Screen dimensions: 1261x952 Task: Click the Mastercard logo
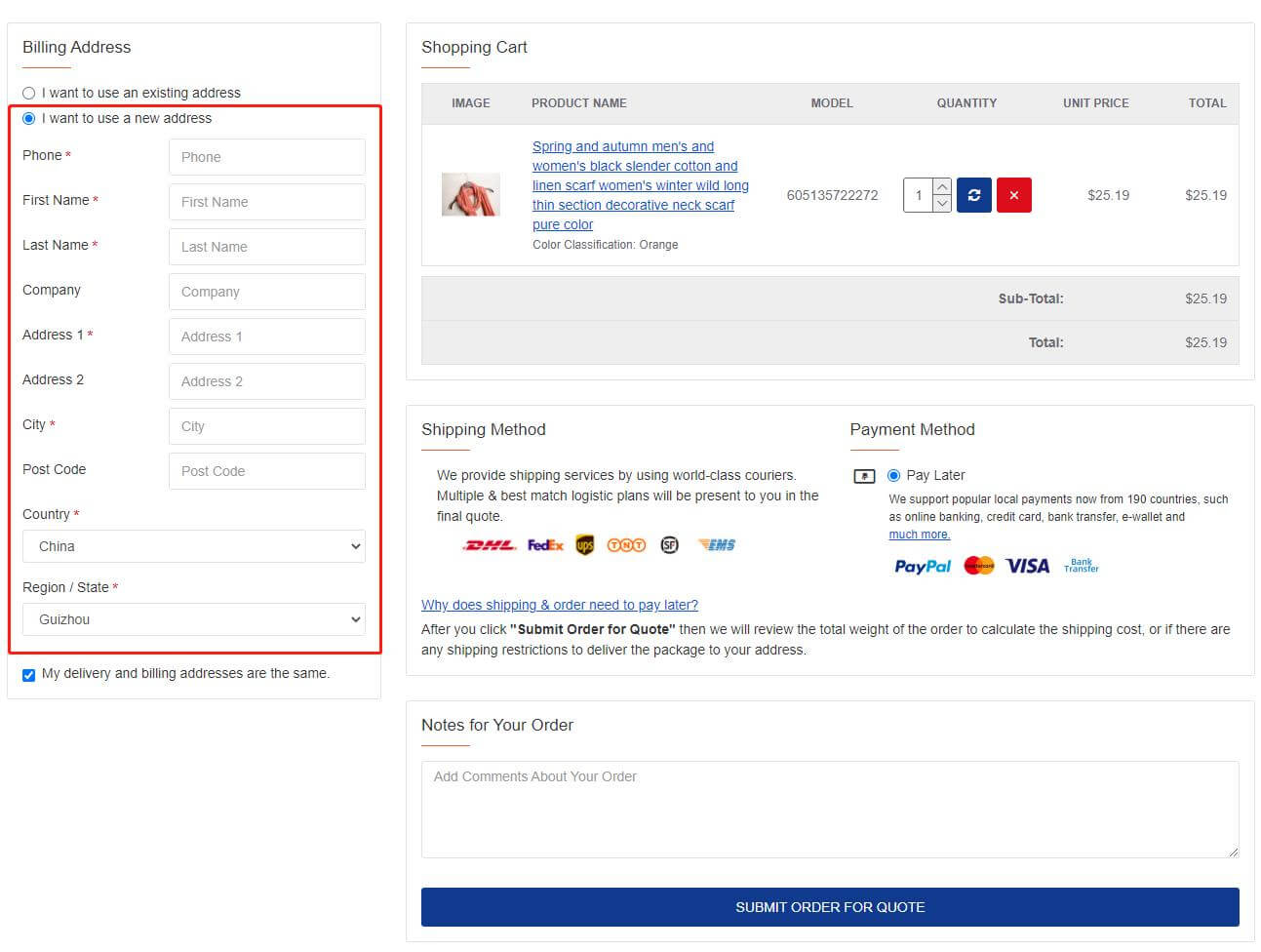click(978, 566)
